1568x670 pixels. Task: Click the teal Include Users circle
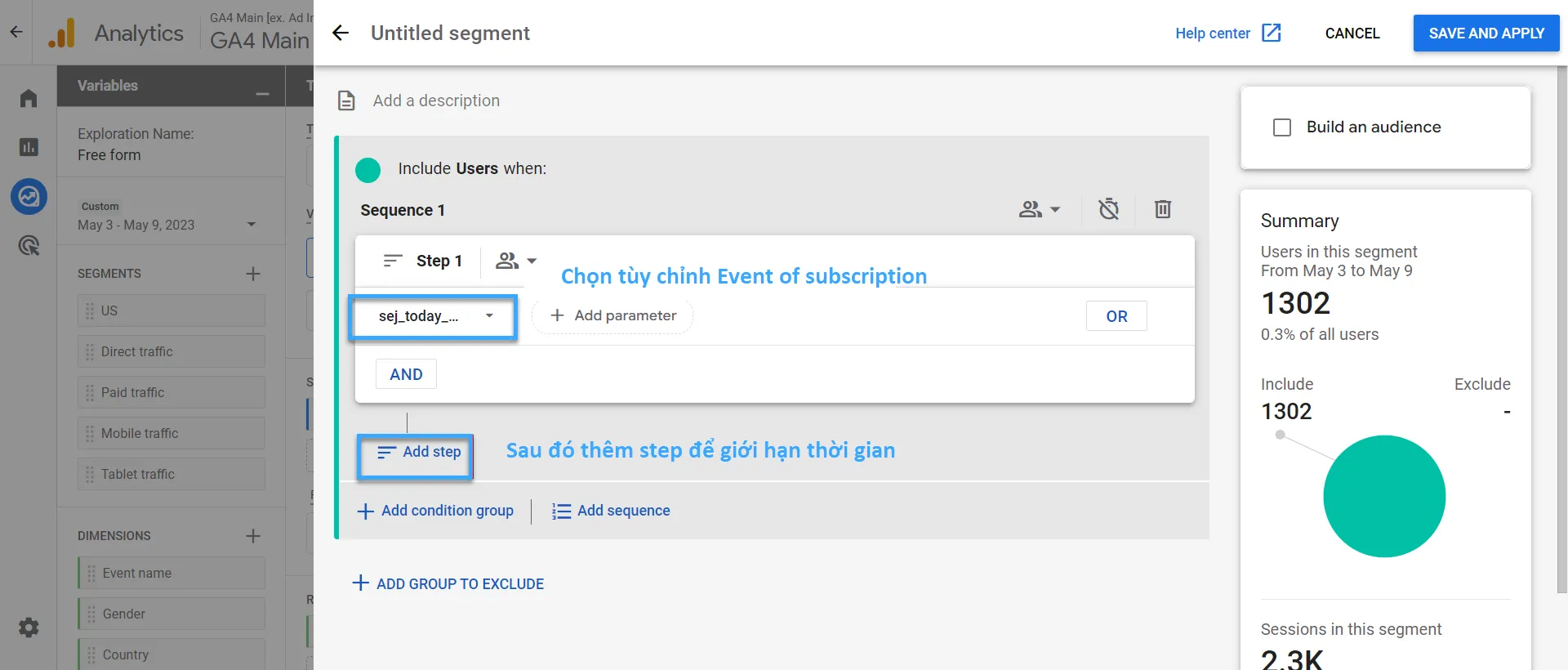tap(368, 170)
